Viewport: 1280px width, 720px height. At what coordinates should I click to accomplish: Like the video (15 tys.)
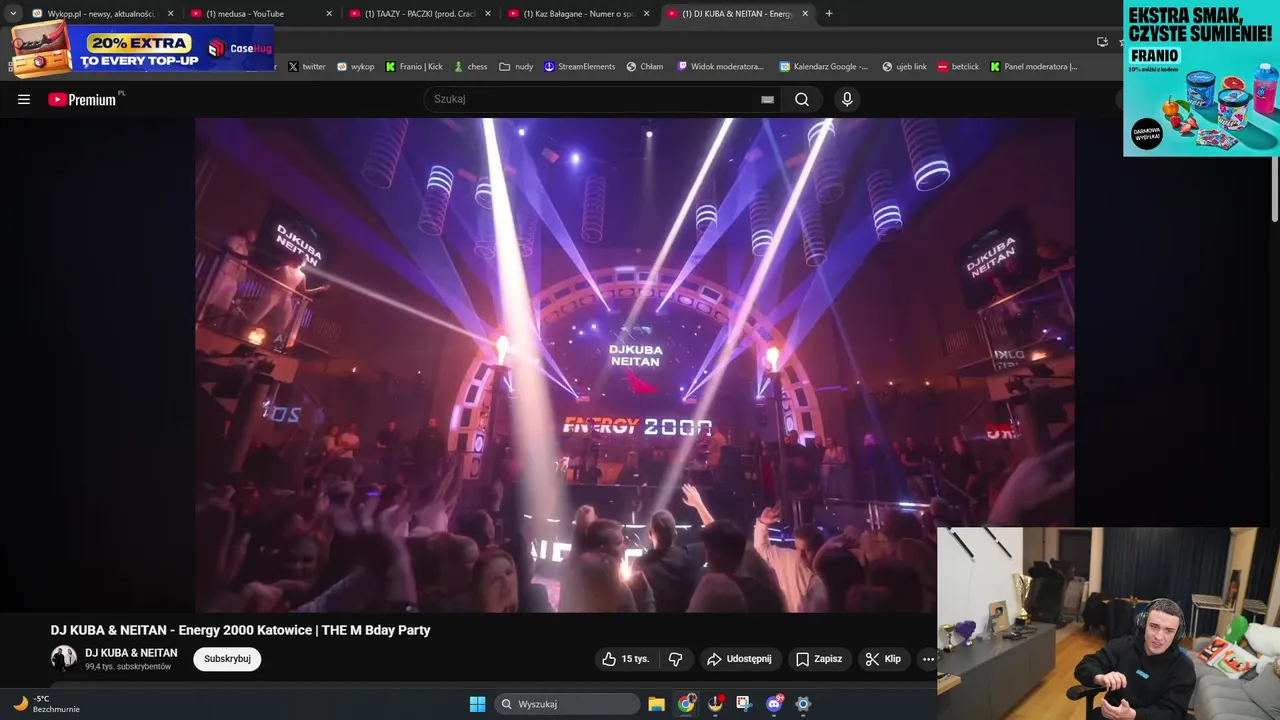(x=625, y=659)
